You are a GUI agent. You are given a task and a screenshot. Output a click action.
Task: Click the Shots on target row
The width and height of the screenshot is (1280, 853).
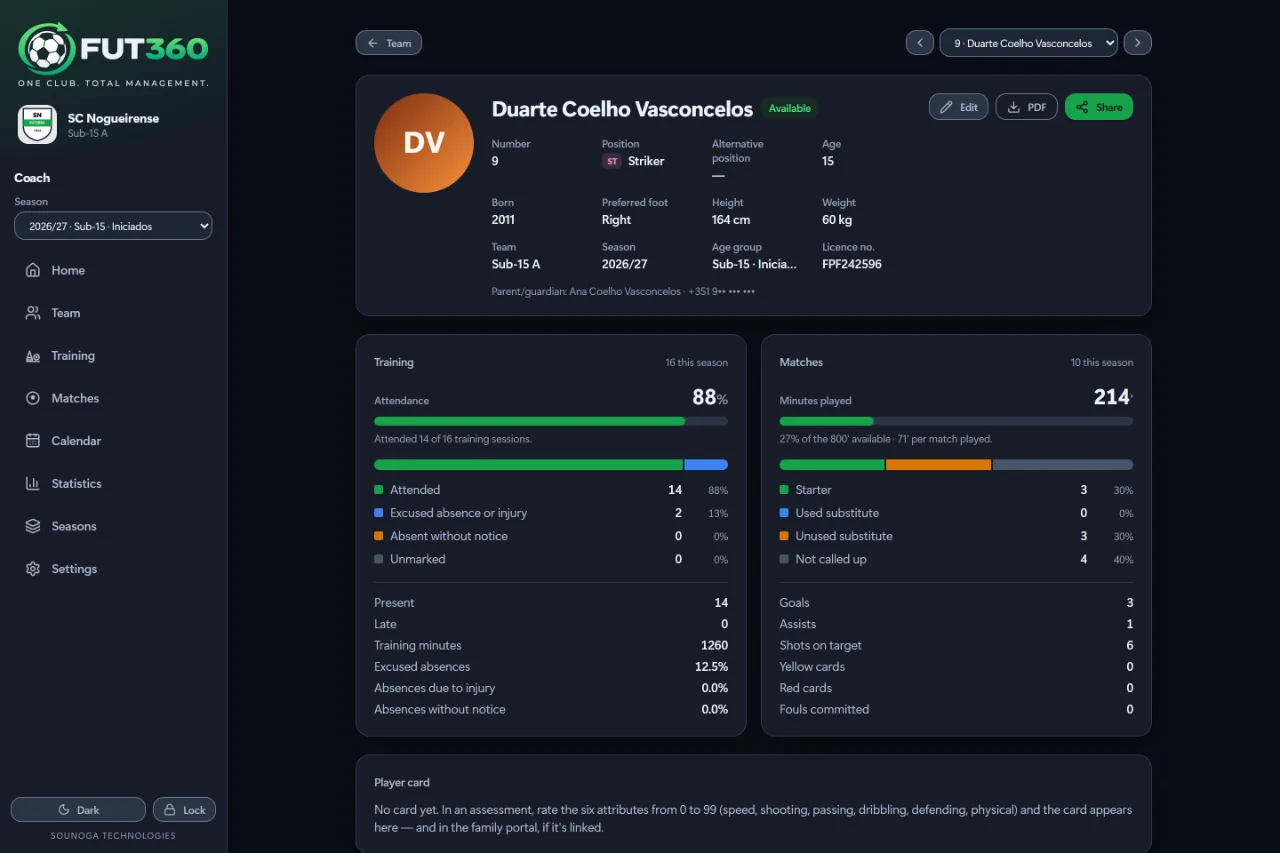coord(956,645)
